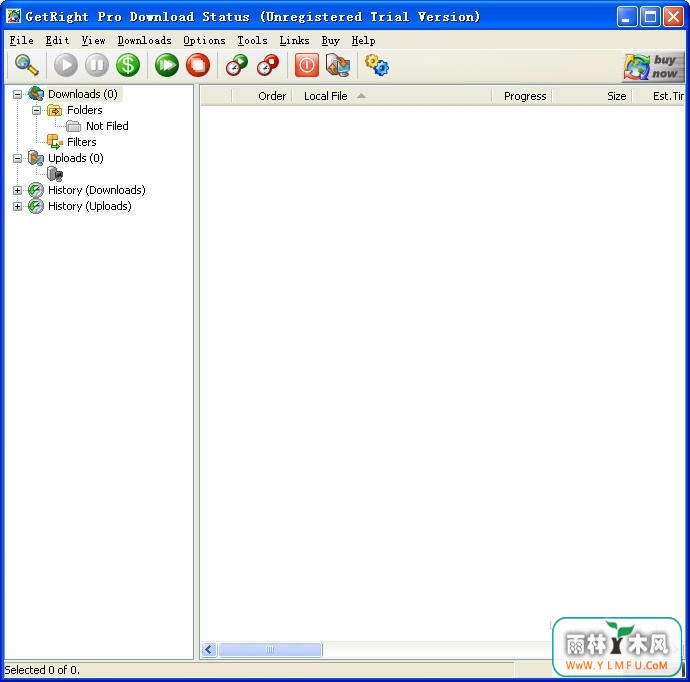Open the Buy menu

point(330,40)
